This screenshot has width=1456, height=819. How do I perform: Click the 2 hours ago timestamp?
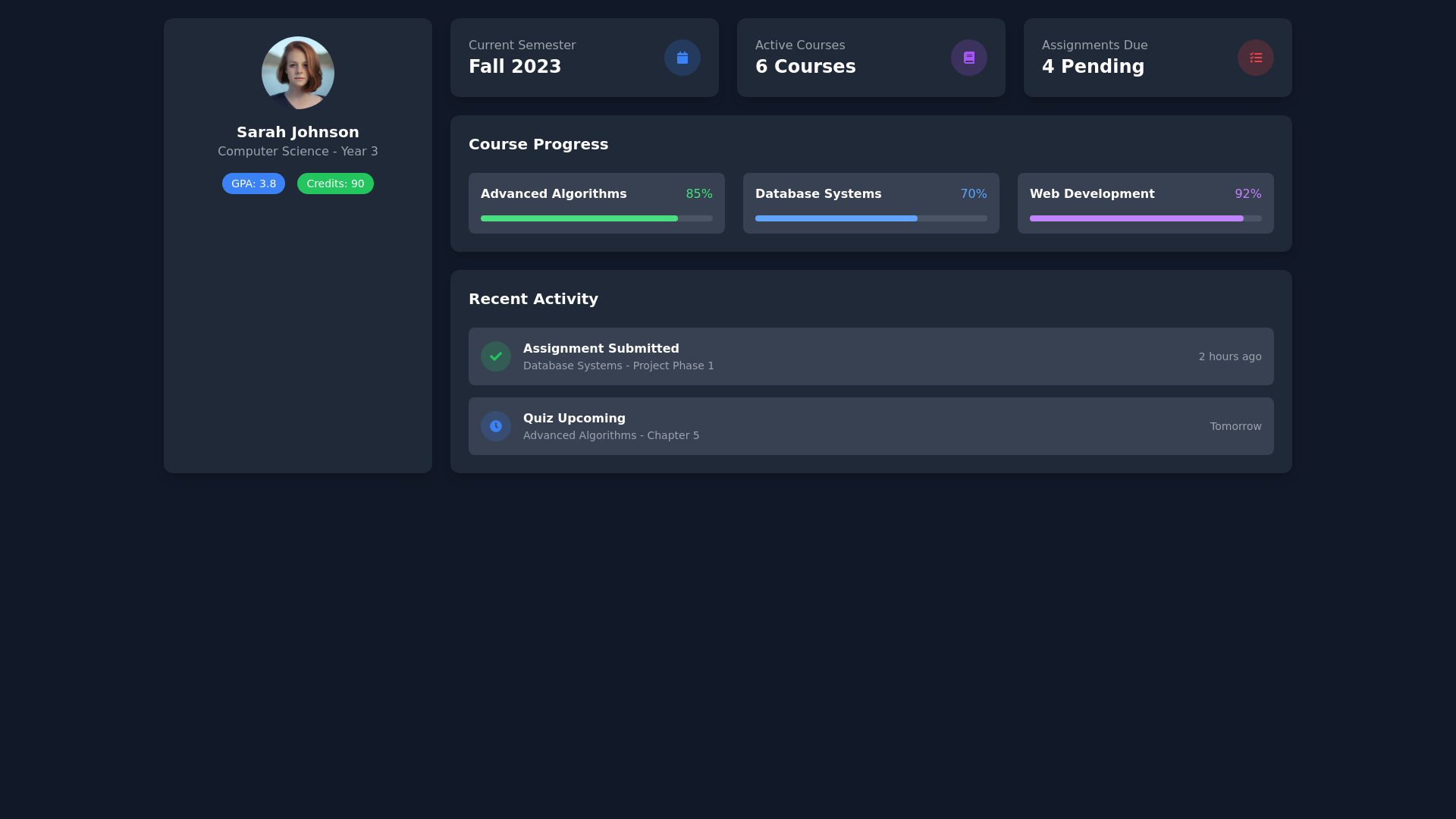[x=1229, y=356]
